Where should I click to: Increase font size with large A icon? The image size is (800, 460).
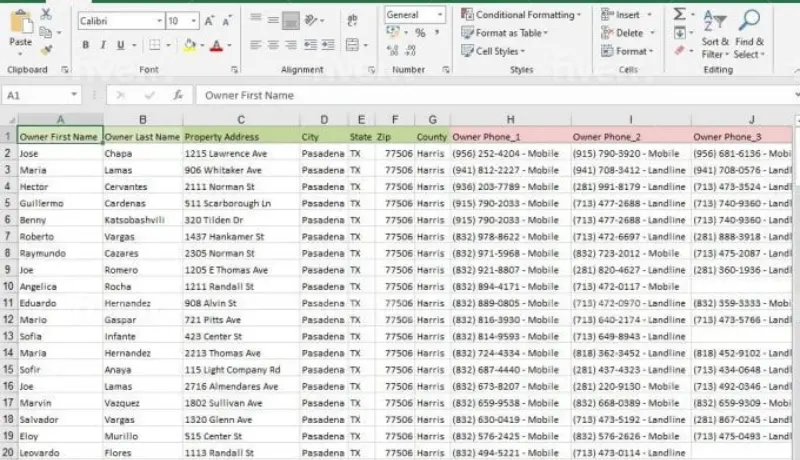pos(209,21)
